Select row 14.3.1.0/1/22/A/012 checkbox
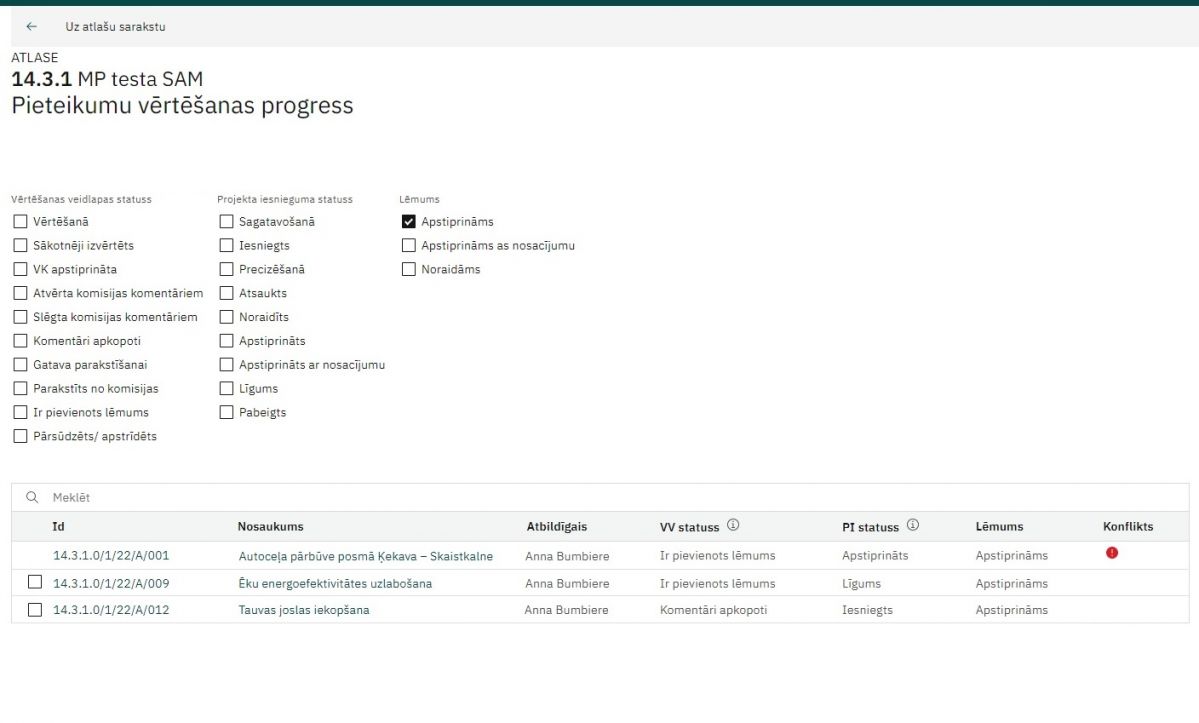 click(35, 609)
